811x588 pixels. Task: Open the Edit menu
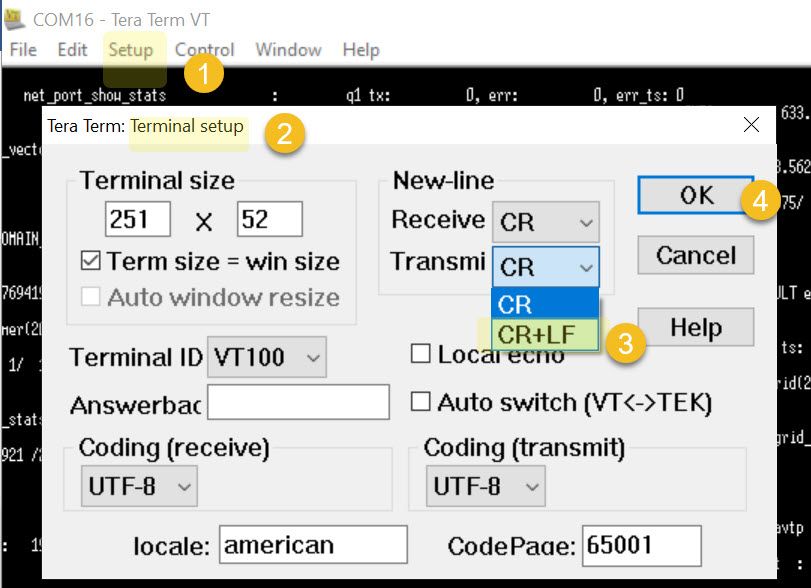(72, 50)
